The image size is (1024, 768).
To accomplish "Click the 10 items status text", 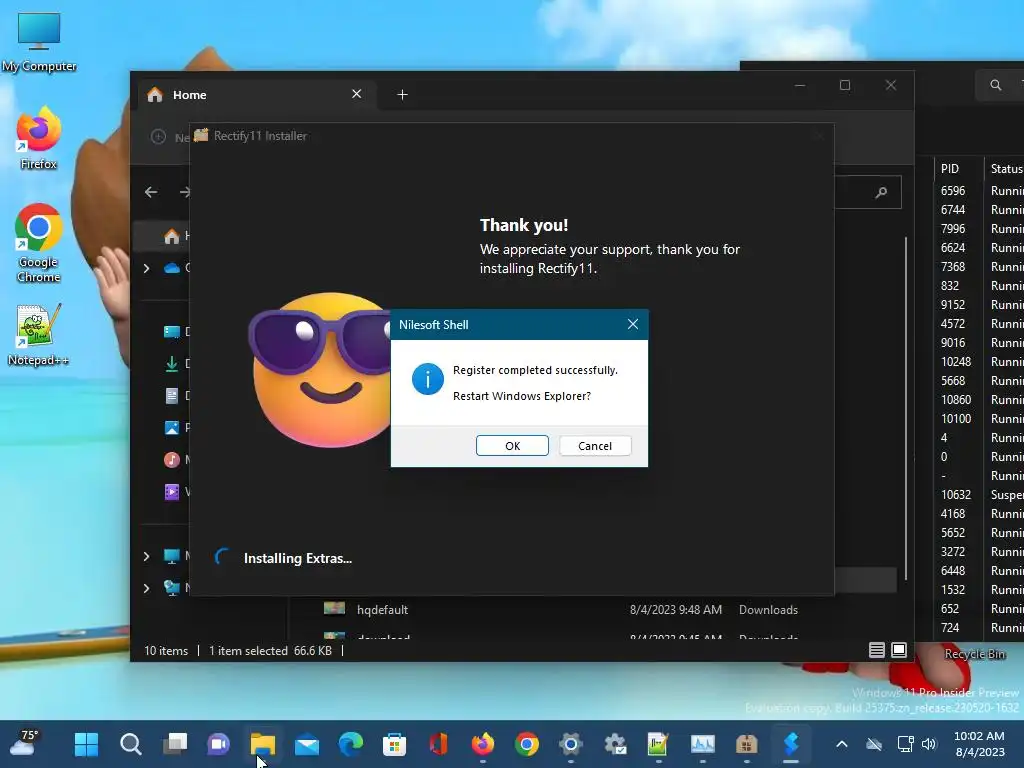I will tap(166, 650).
